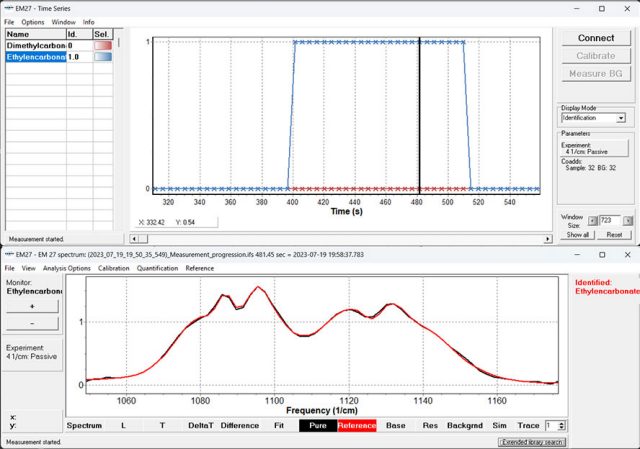Click the X Y coordinate readout box
640x449 pixels.
click(x=176, y=222)
